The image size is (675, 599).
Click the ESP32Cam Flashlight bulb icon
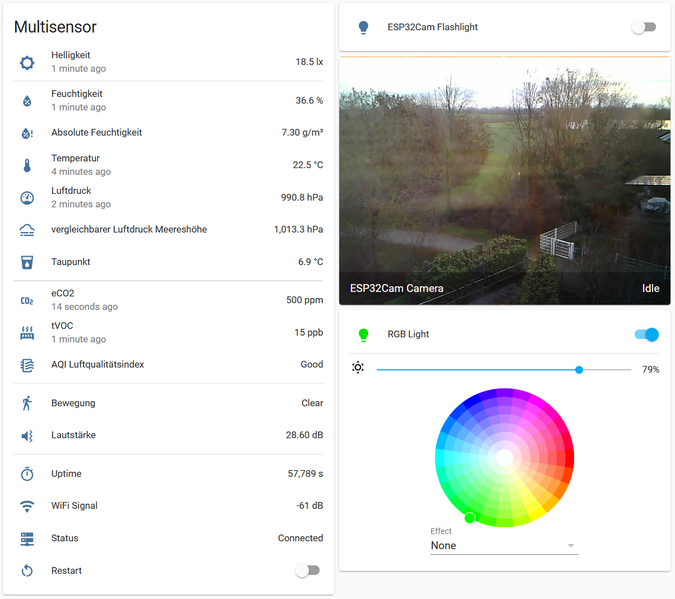(x=363, y=28)
